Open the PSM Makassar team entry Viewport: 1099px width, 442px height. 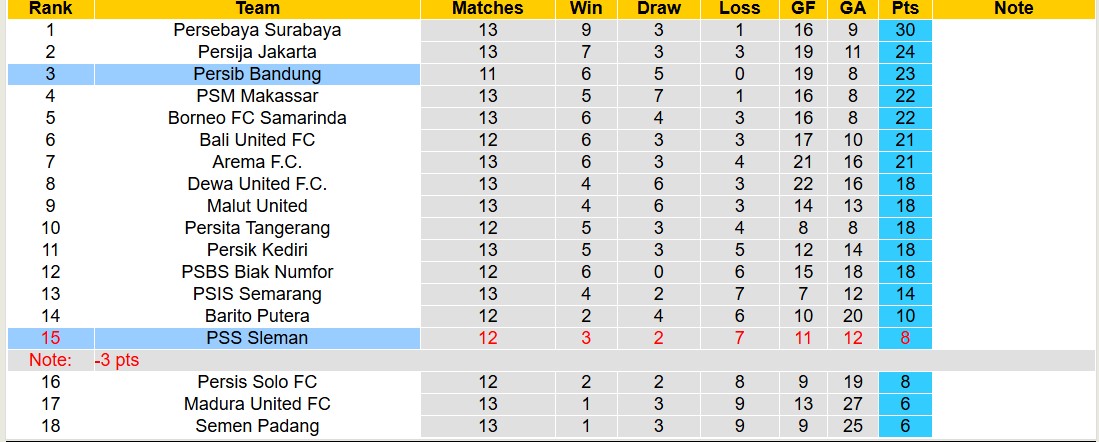257,96
